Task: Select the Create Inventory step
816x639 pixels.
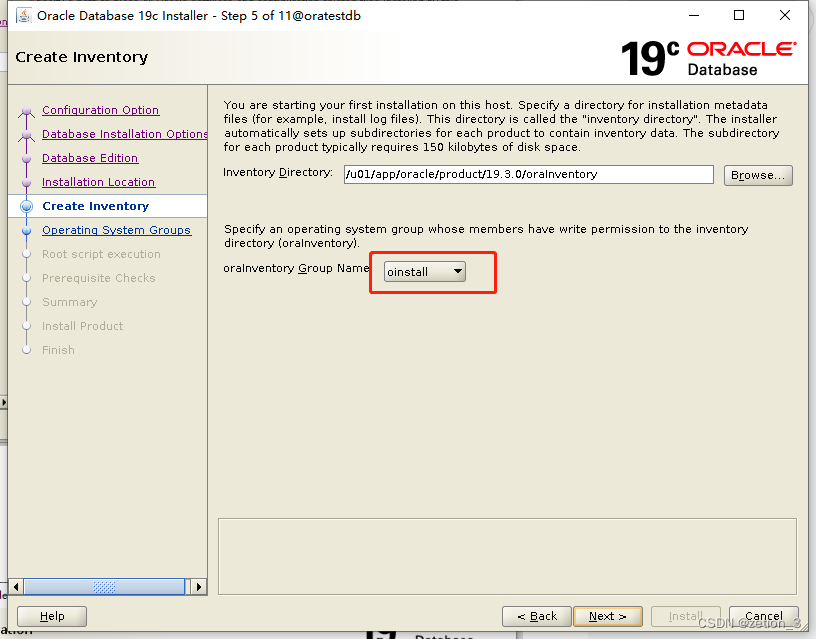Action: pos(96,206)
